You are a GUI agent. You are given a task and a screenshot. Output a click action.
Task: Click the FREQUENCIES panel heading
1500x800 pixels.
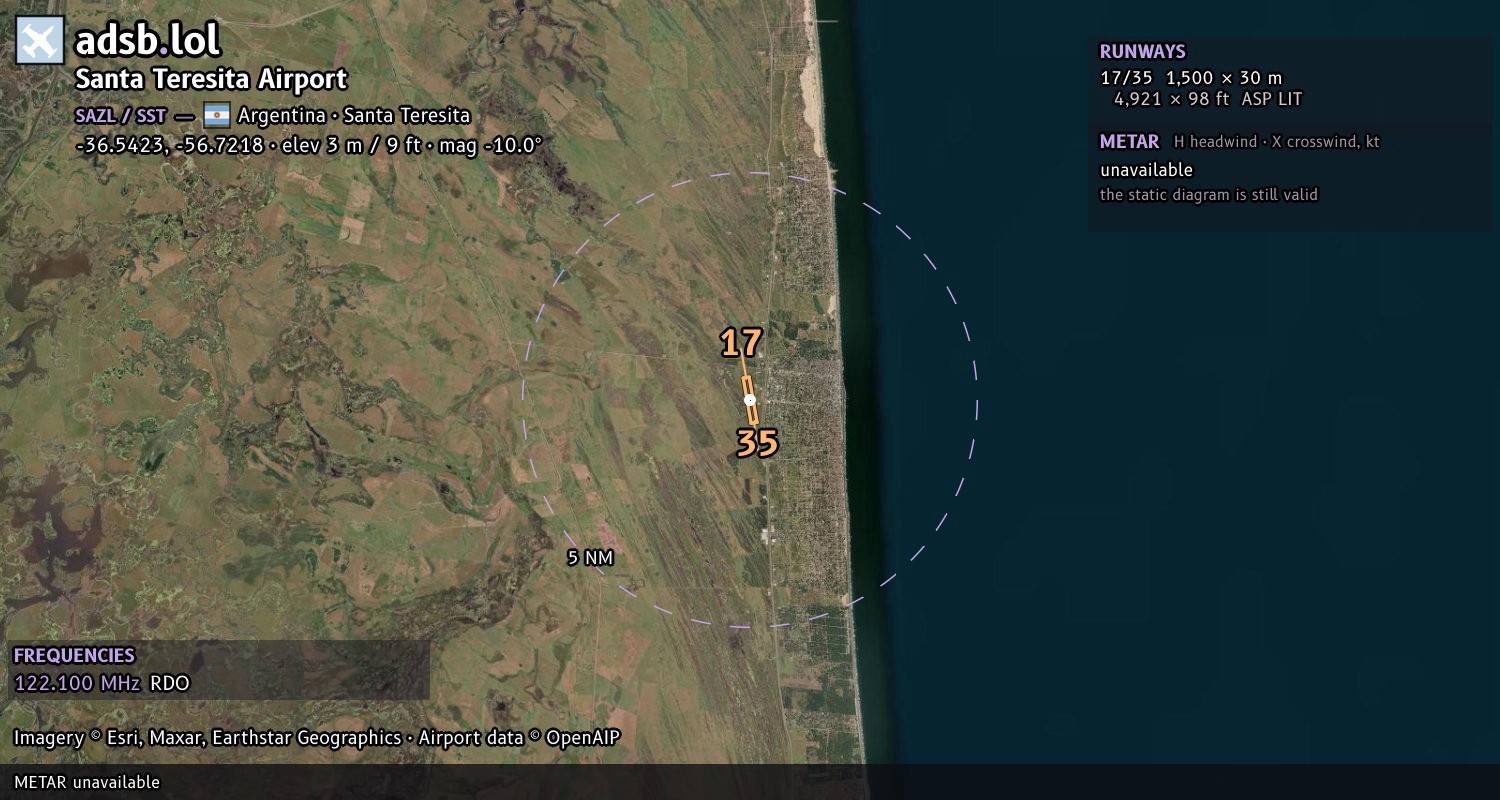click(74, 656)
